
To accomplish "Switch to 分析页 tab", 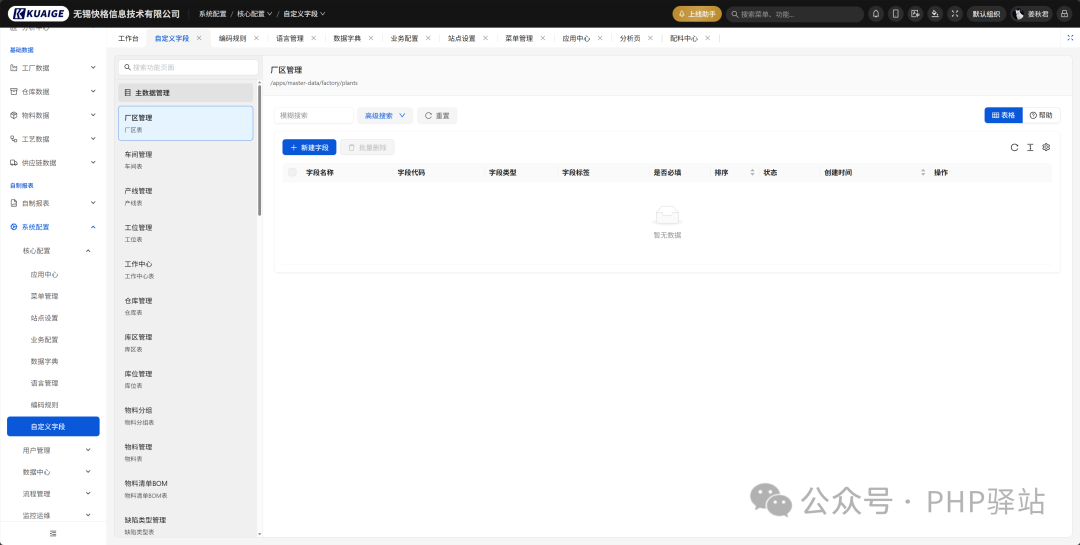I will [x=630, y=39].
